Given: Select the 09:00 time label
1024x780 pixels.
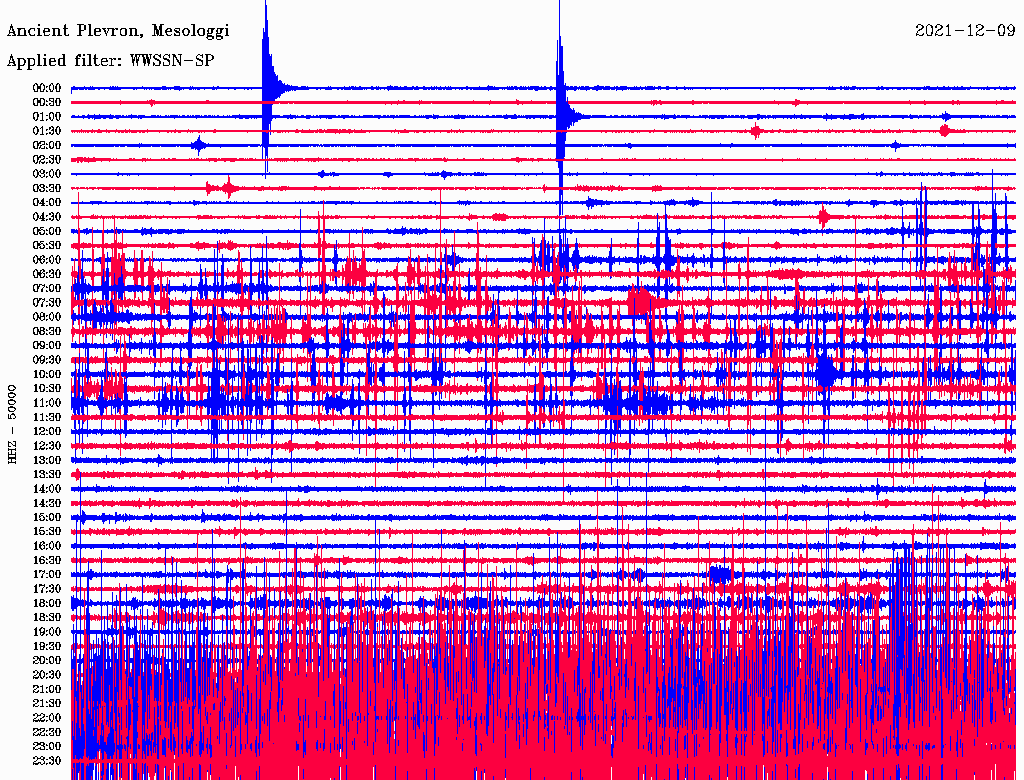Looking at the screenshot, I should click(x=47, y=346).
